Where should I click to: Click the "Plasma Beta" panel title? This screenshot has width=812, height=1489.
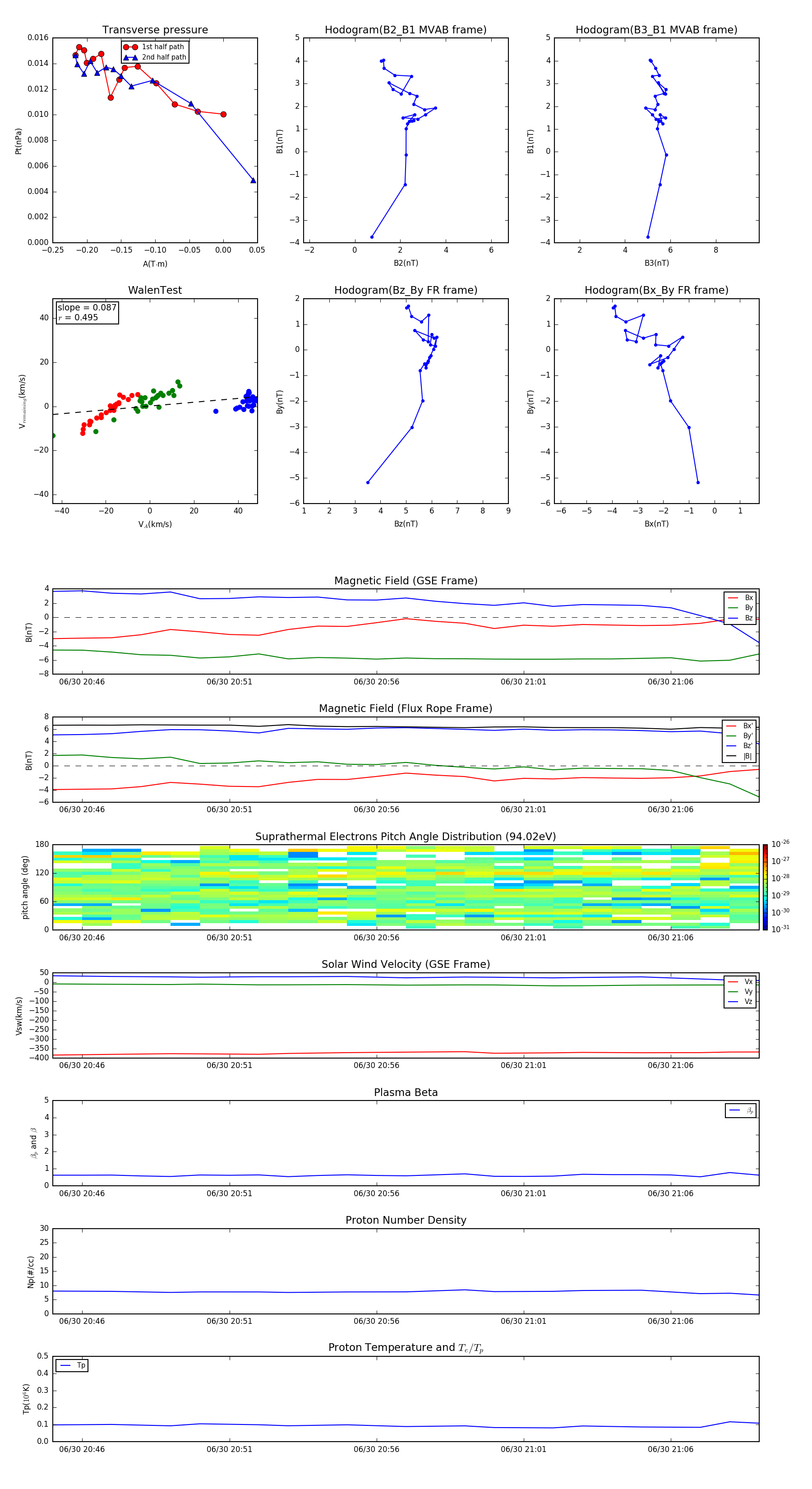tap(406, 1092)
